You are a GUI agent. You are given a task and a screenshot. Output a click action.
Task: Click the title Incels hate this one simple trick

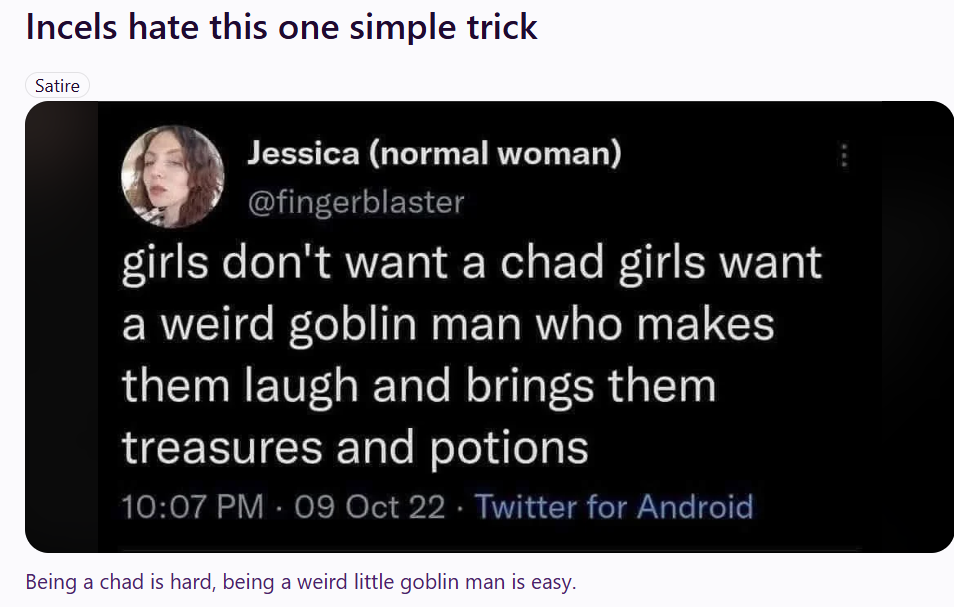283,27
